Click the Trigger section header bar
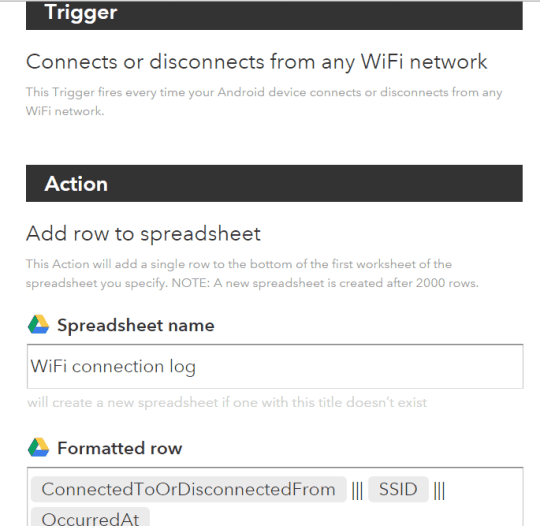 tap(274, 15)
